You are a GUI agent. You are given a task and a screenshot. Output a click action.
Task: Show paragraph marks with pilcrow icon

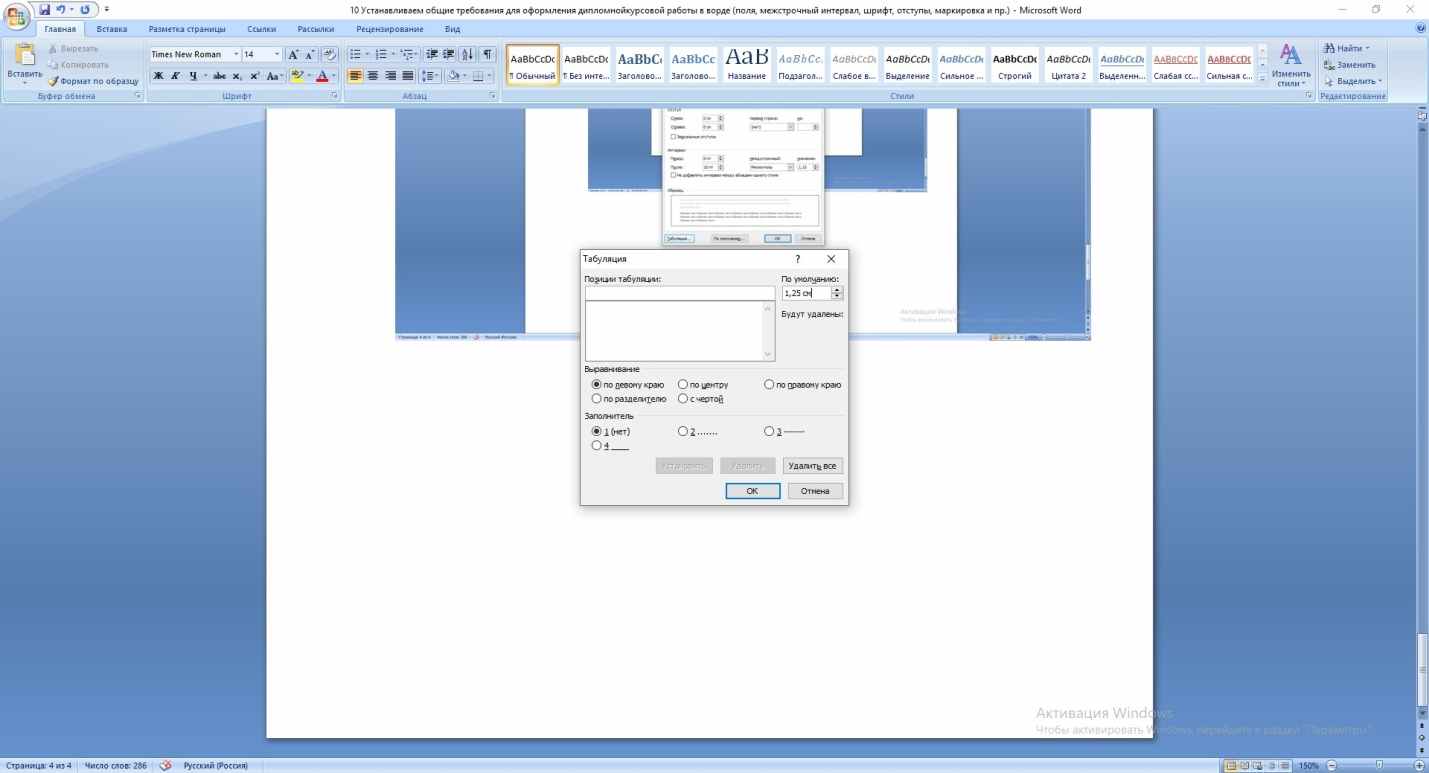tap(489, 55)
